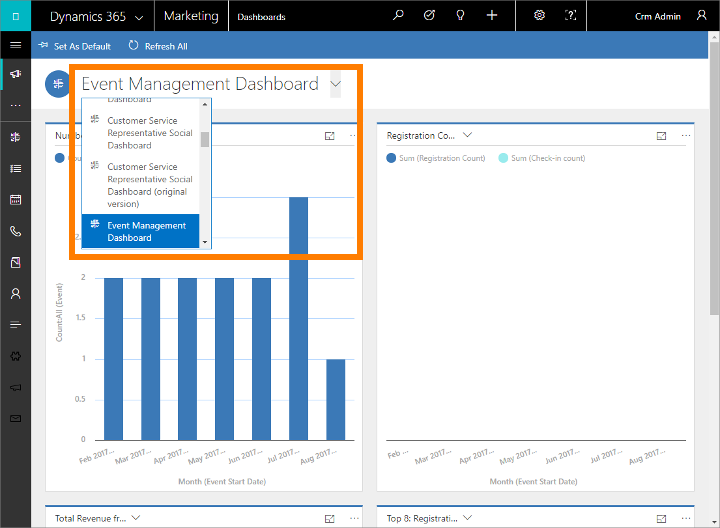
Task: Click the help question mark icon
Action: (571, 16)
